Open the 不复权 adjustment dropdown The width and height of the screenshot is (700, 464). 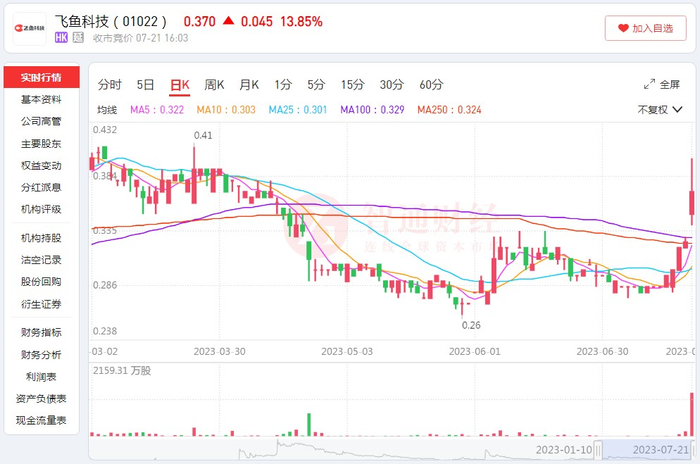(660, 109)
